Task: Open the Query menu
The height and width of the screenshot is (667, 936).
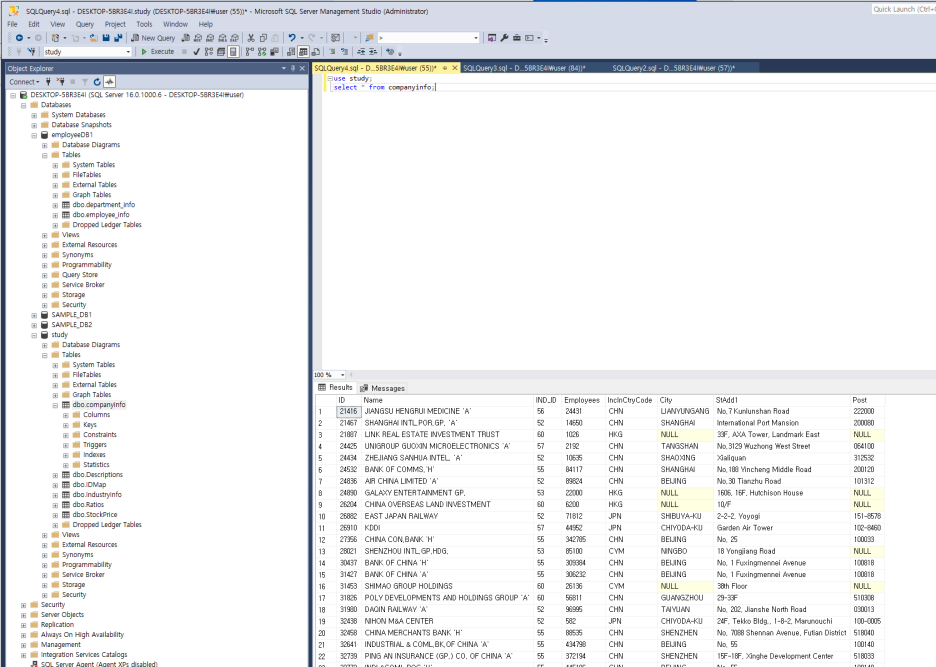Action: coord(85,24)
